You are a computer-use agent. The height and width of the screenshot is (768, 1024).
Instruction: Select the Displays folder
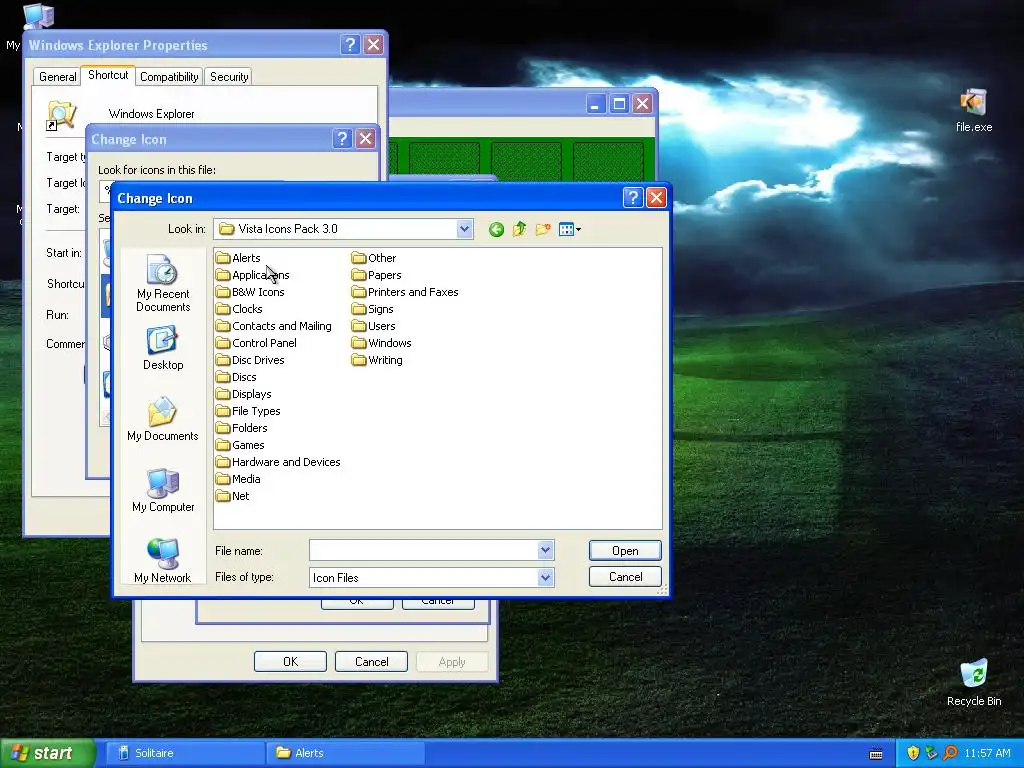[x=244, y=394]
